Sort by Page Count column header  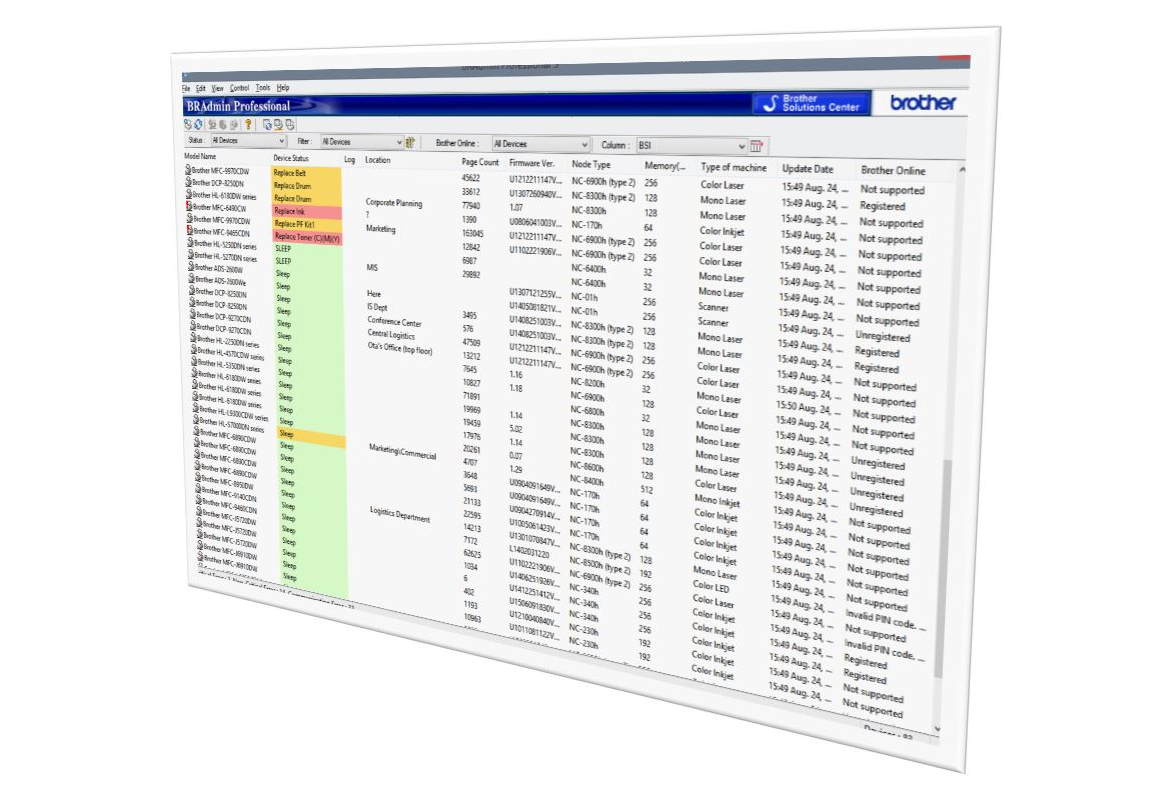pyautogui.click(x=480, y=162)
